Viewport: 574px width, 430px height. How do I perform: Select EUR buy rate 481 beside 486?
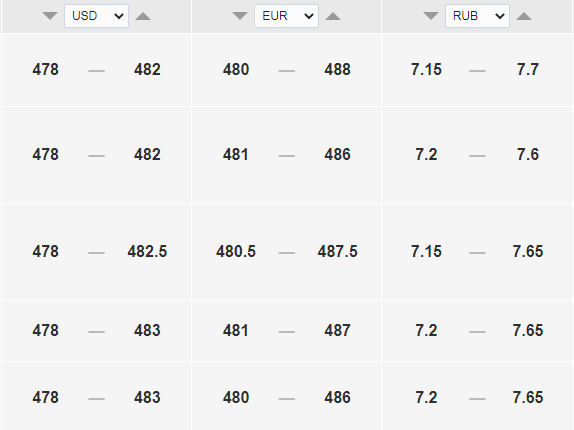(x=236, y=154)
